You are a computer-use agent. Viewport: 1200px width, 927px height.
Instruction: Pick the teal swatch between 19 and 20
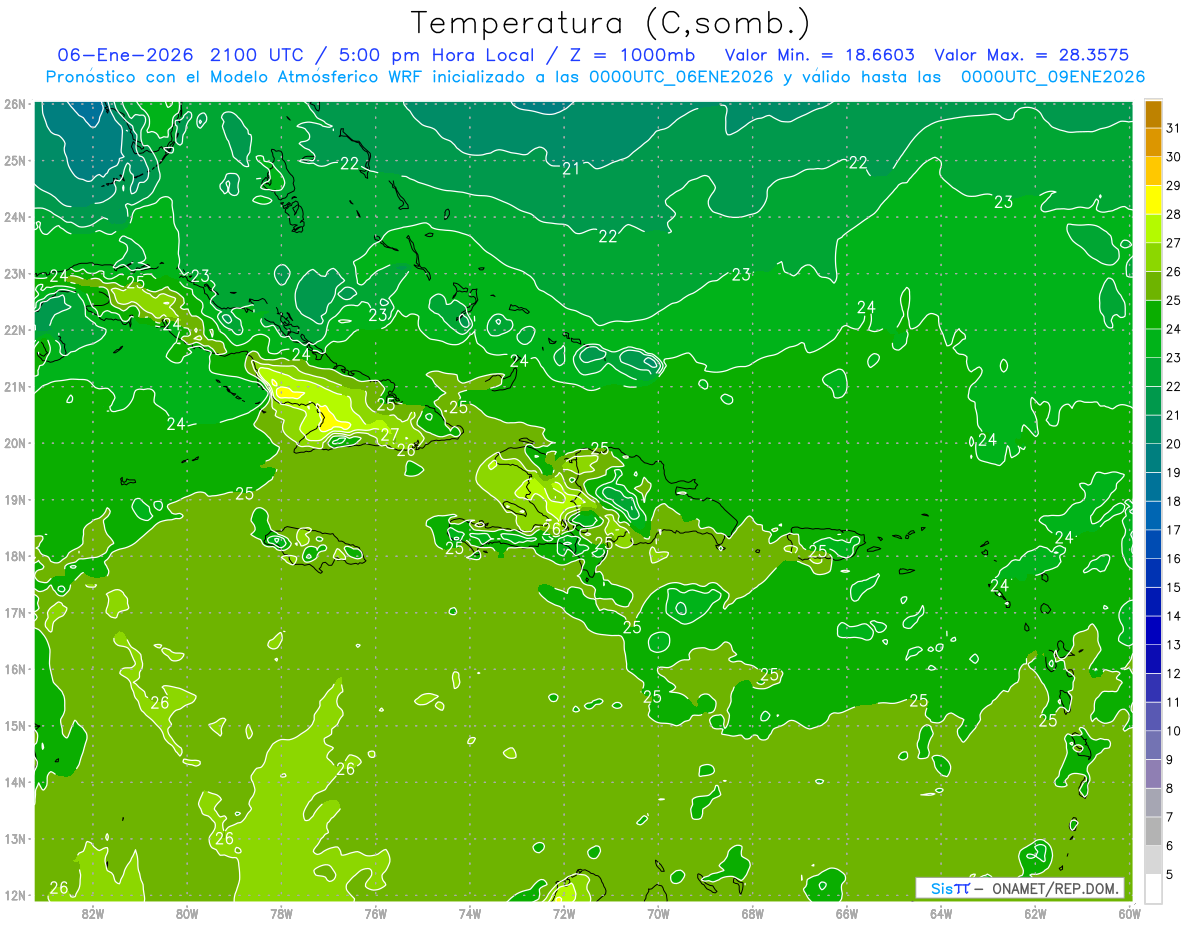point(1153,458)
